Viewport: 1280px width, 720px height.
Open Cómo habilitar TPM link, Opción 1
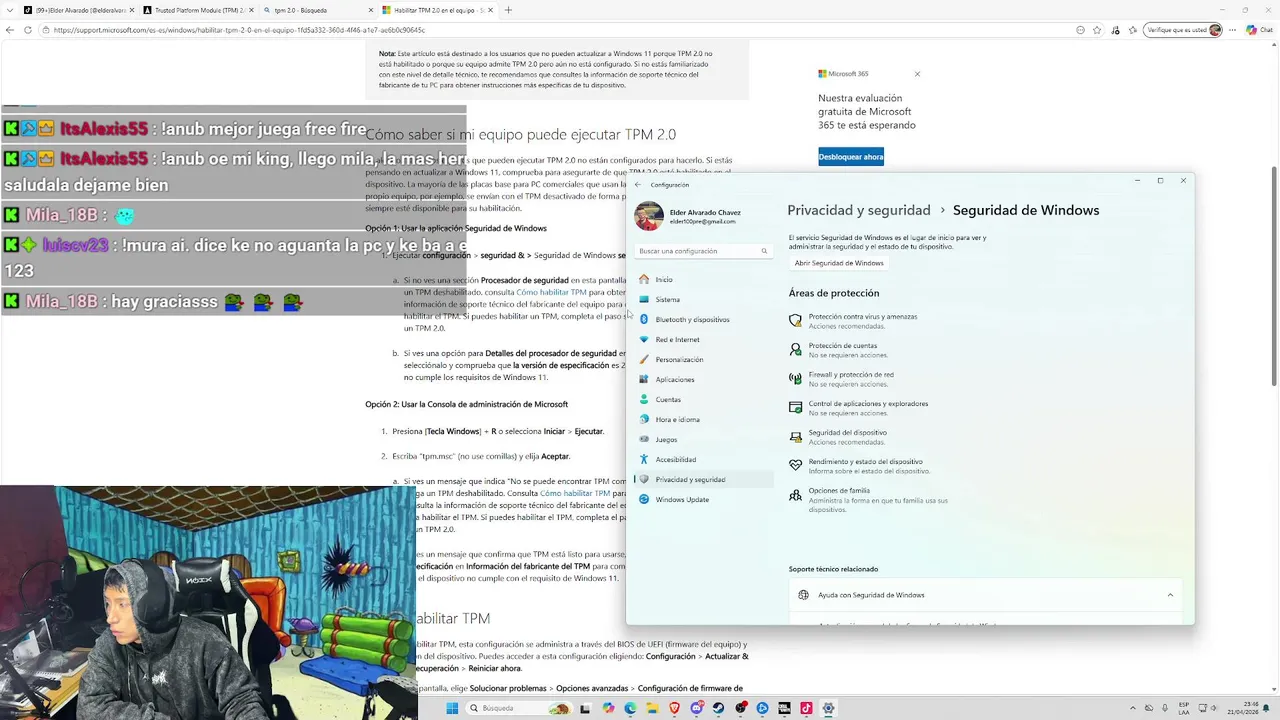(x=551, y=292)
